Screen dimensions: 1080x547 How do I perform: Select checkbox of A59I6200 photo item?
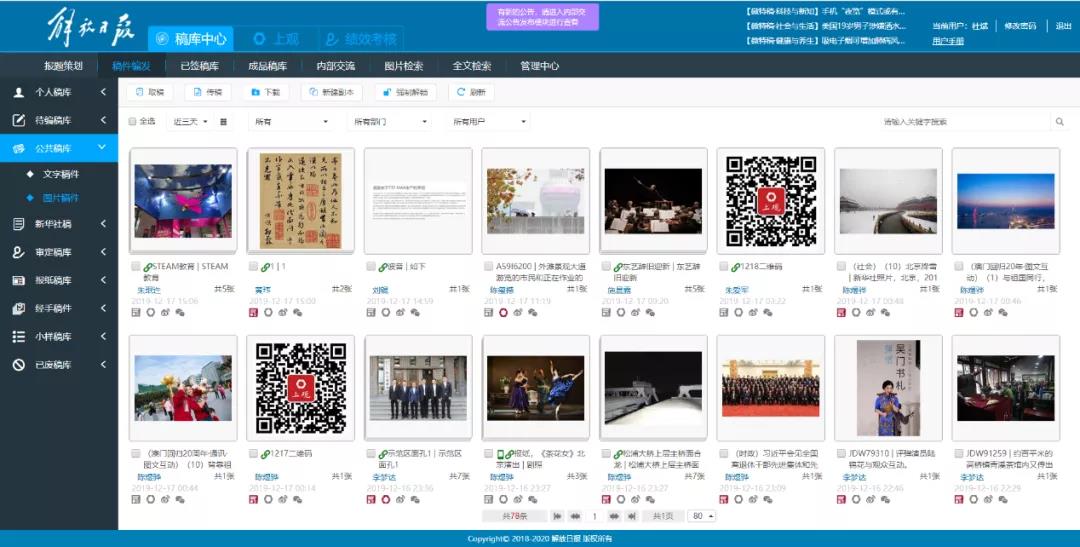(487, 267)
